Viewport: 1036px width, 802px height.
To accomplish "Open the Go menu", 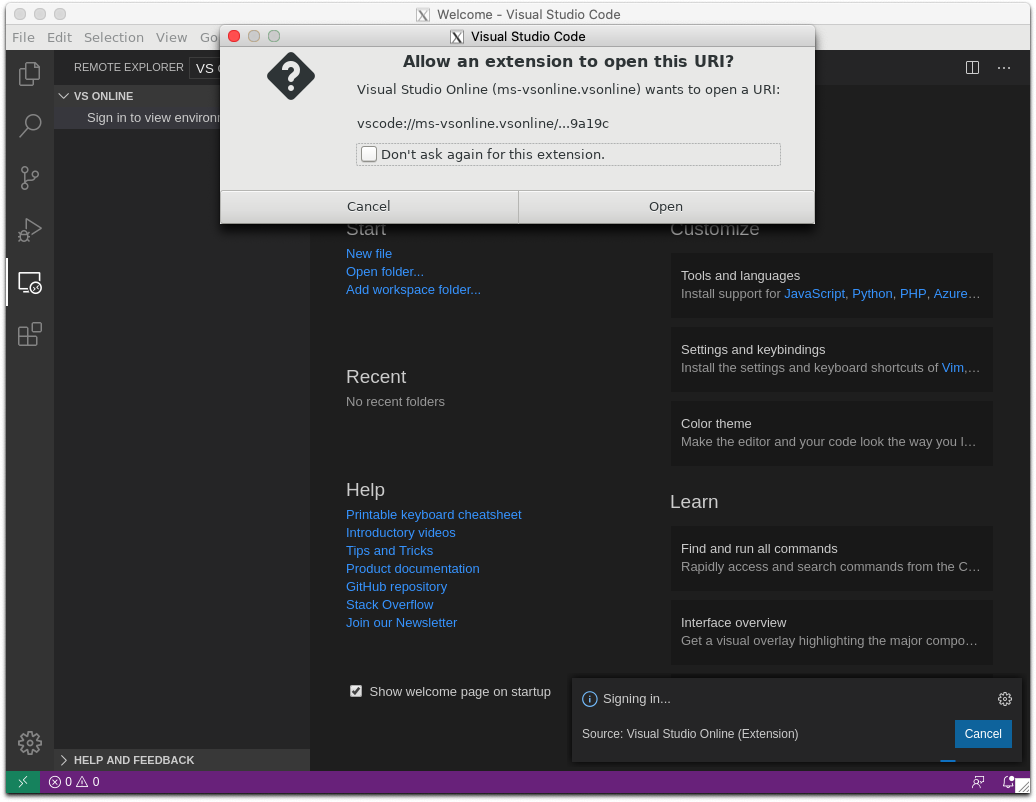I will point(209,37).
